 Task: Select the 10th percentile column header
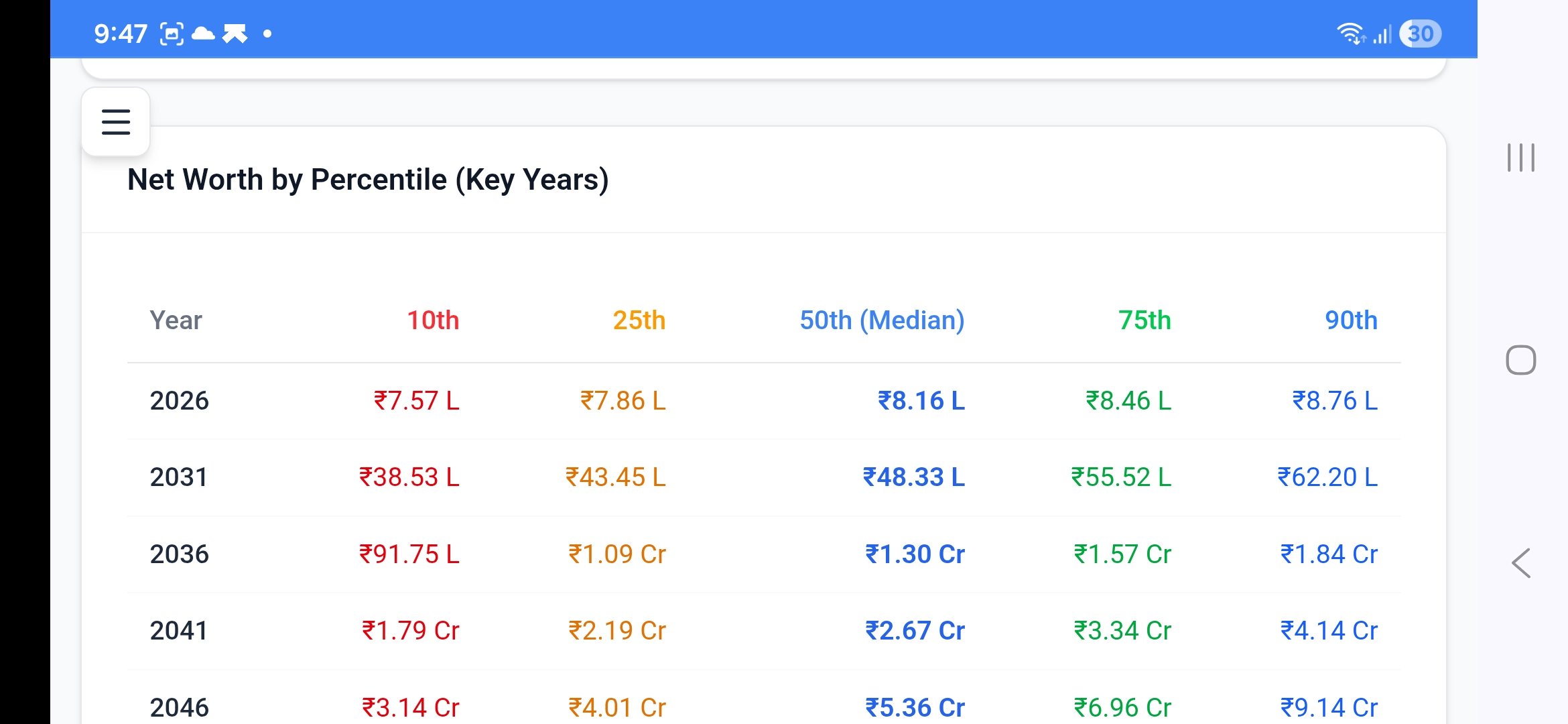click(433, 320)
